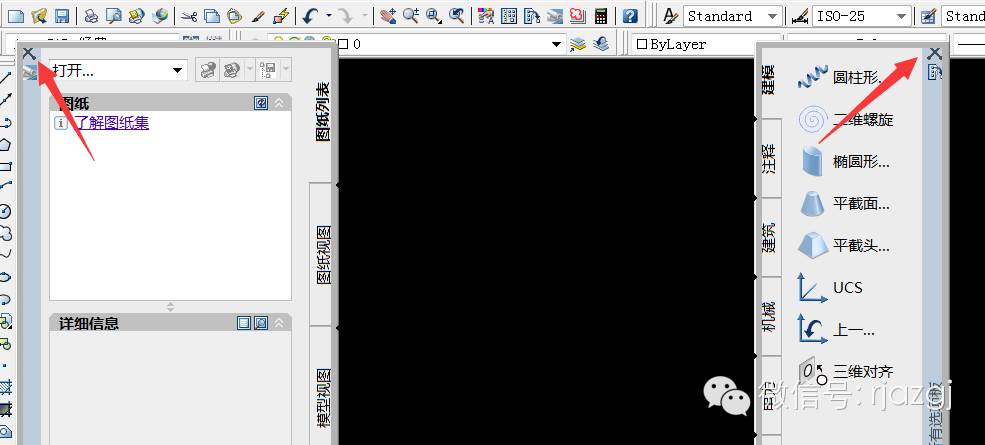Open the QuickCalc calculator icon
Viewport: 985px width, 445px height.
[601, 16]
